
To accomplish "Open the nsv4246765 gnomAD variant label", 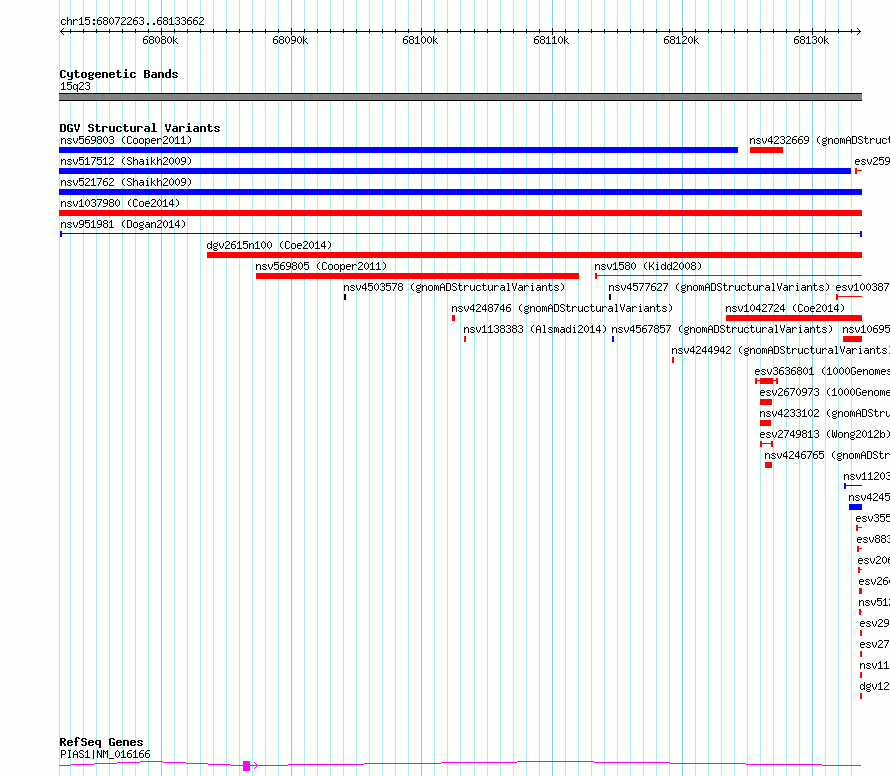I will tap(827, 455).
